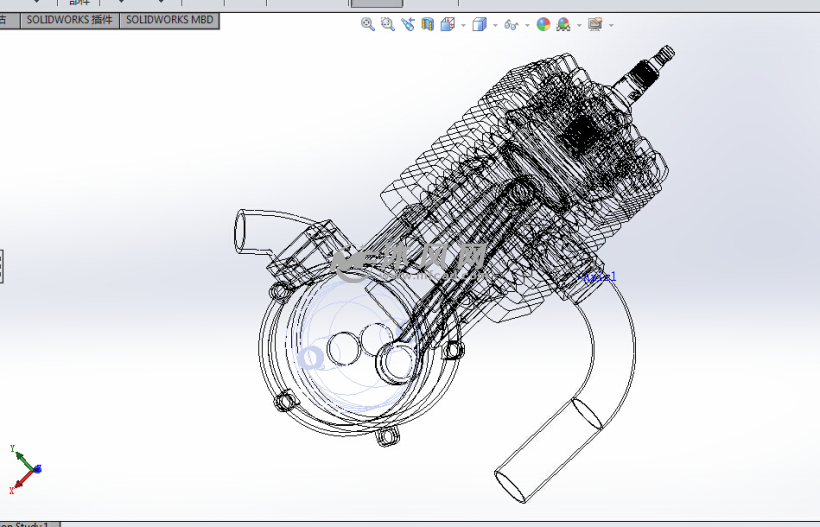Select the Motion Study 1 bottom tab
Image resolution: width=820 pixels, height=527 pixels.
[x=30, y=523]
